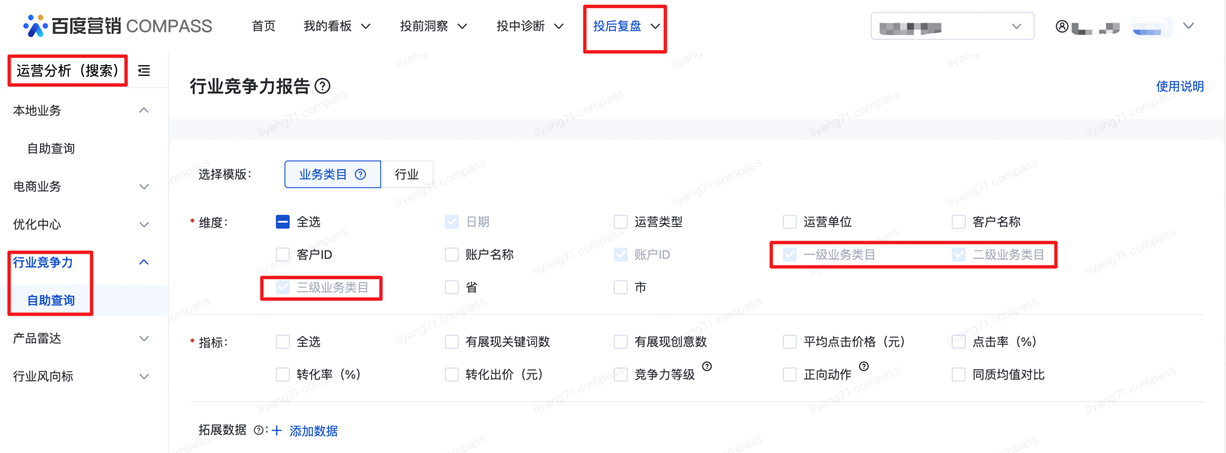Open the 投后复盘 navigation menu
Screen dimensions: 1226x453
coord(626,27)
